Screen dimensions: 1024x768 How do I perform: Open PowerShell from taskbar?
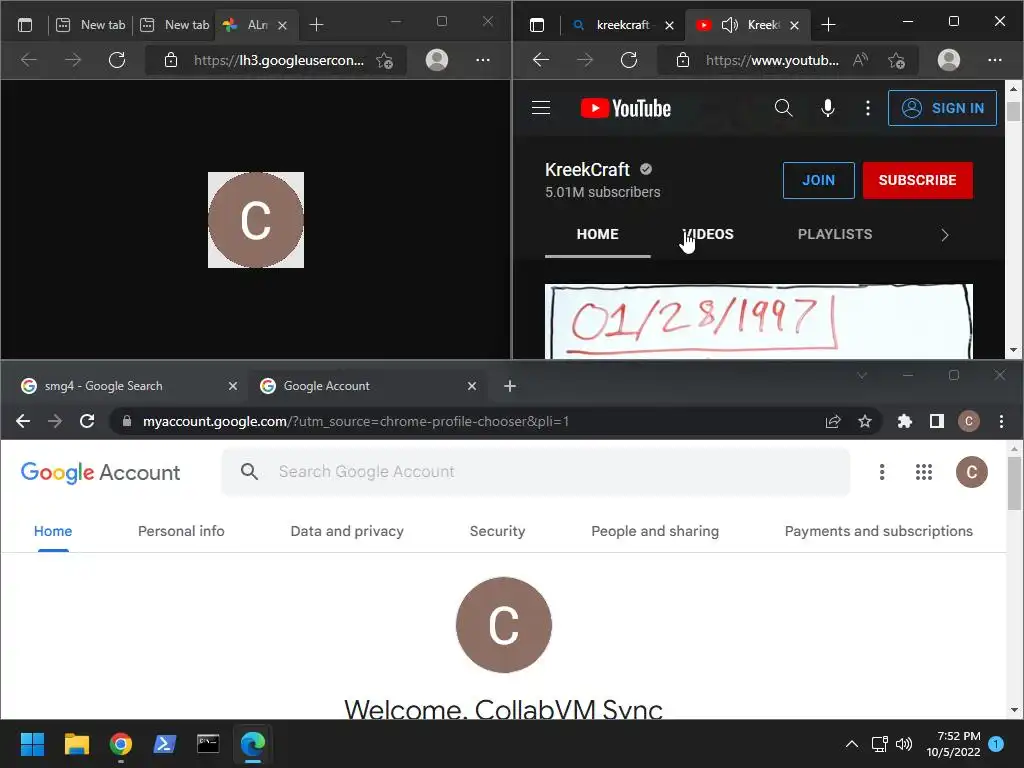click(165, 744)
